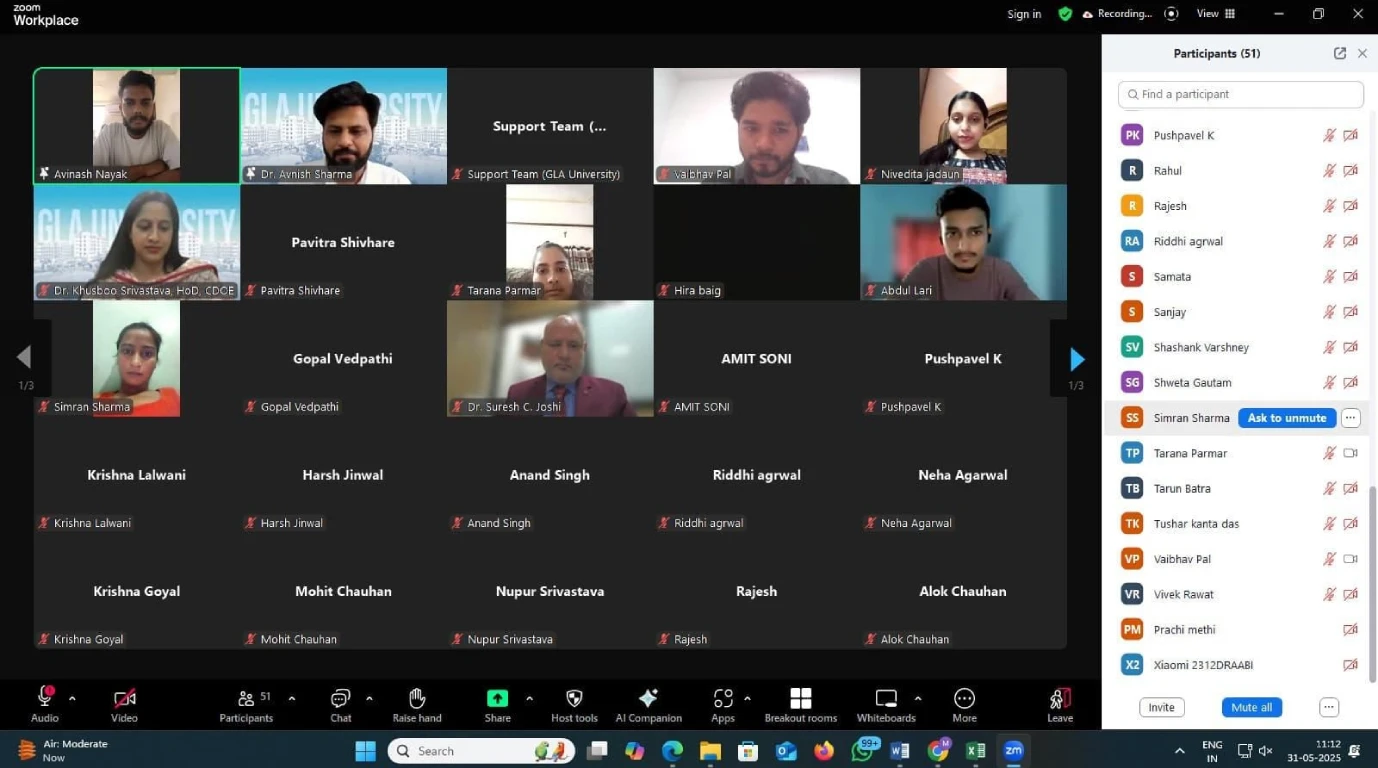Toggle Tarana Parmar's video camera icon
Screen dimensions: 1378x768
(x=1350, y=453)
